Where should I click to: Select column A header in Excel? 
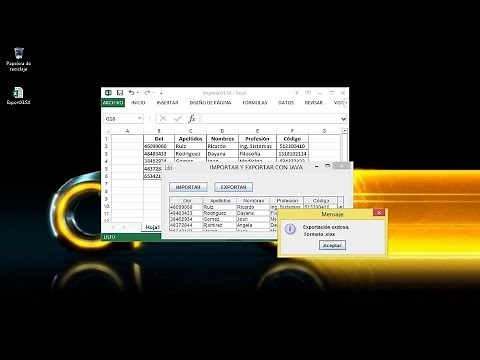[x=127, y=131]
